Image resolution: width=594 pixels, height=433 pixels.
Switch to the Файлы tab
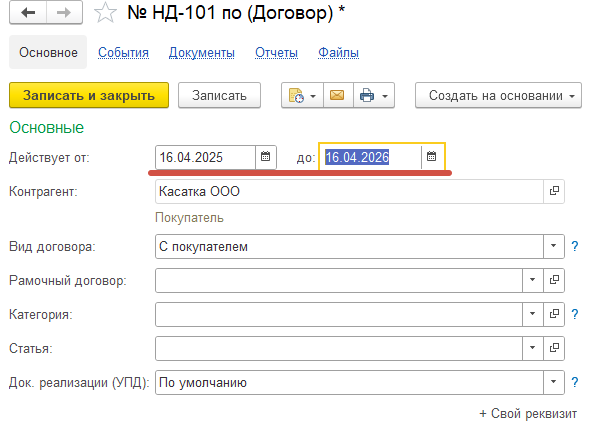[338, 53]
